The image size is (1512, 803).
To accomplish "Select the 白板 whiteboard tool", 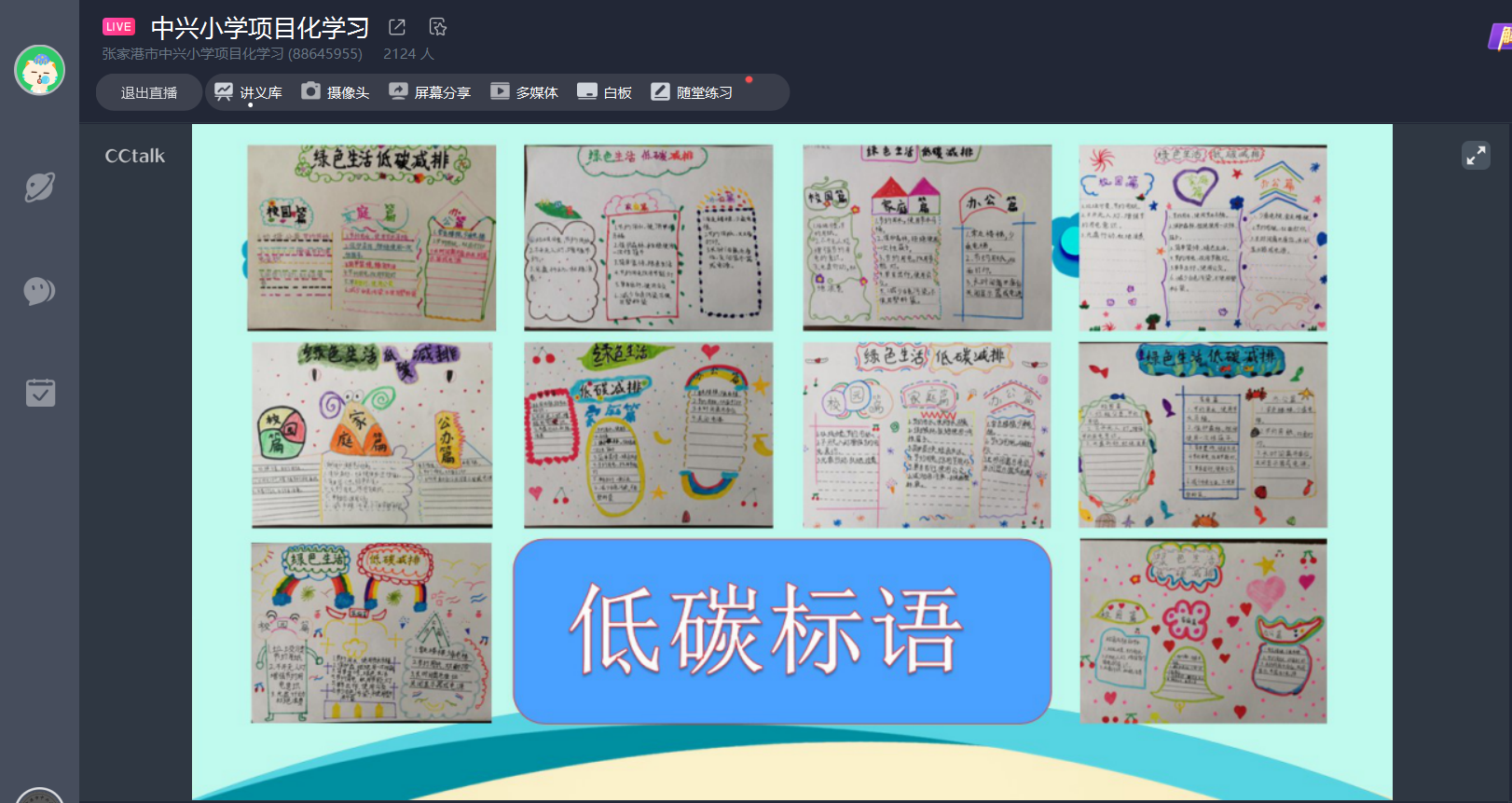I will coord(604,92).
